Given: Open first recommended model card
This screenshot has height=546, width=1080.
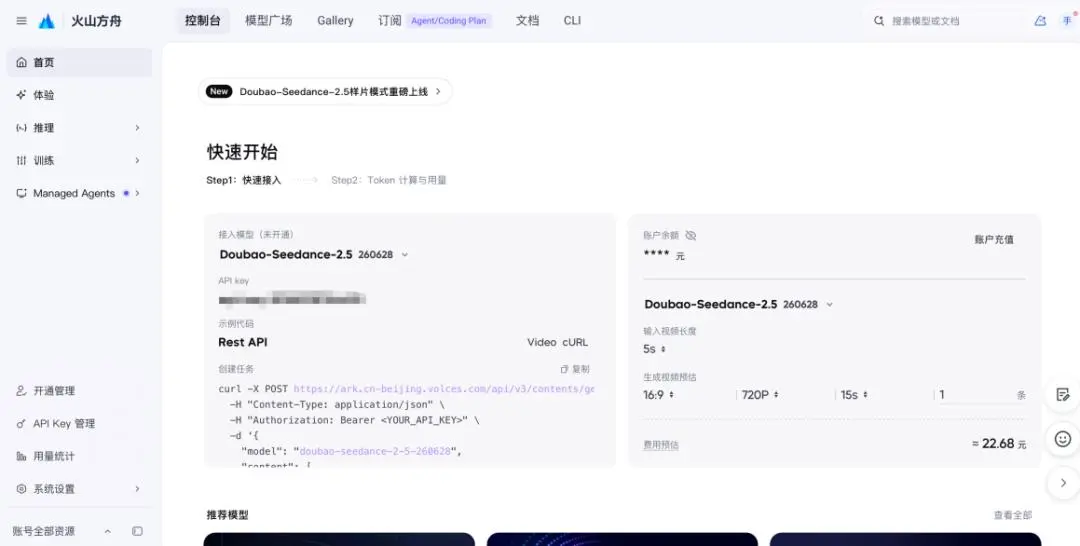Looking at the screenshot, I should pyautogui.click(x=340, y=539).
